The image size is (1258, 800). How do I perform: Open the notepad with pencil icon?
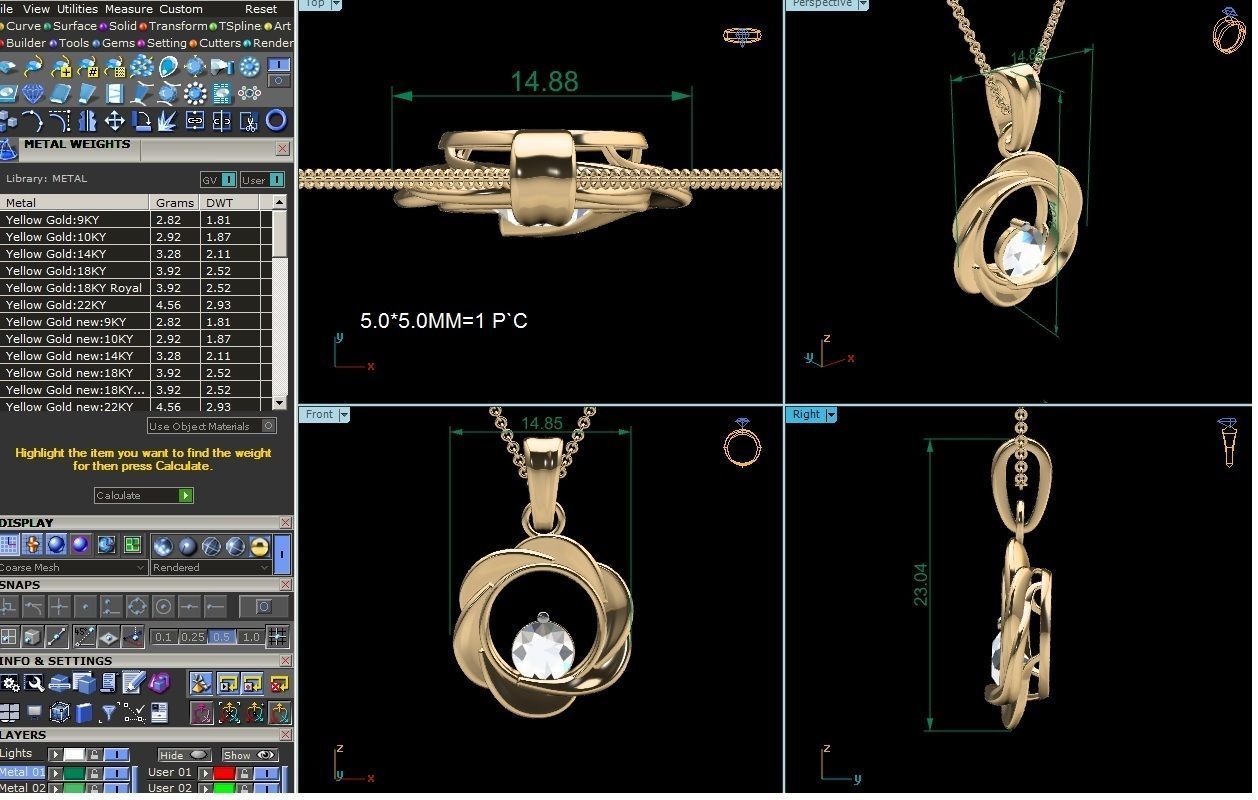[133, 682]
